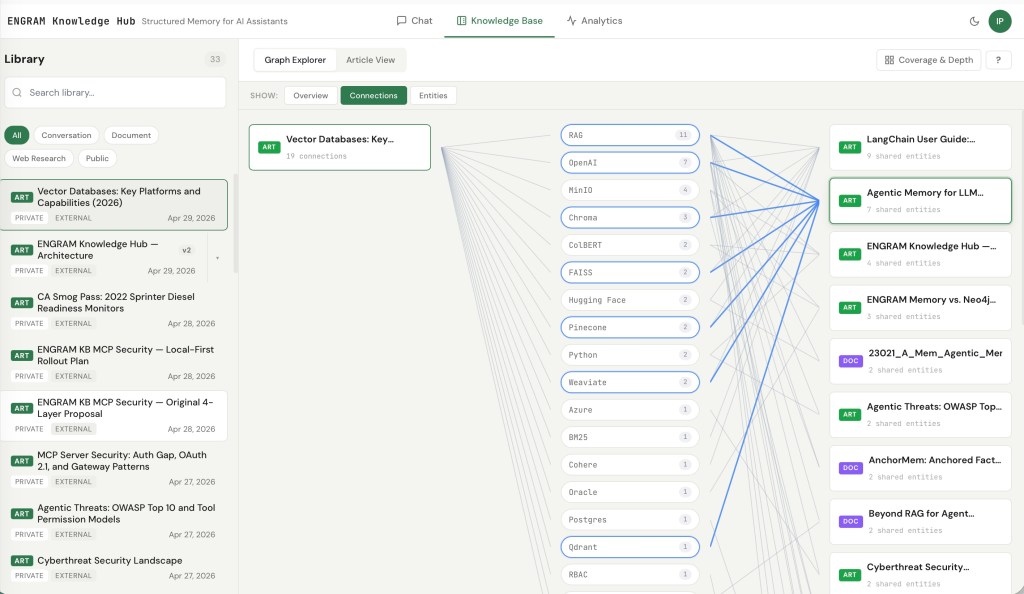1024x594 pixels.
Task: Open ENGRAM Memory vs. Neo4j card
Action: pos(920,308)
